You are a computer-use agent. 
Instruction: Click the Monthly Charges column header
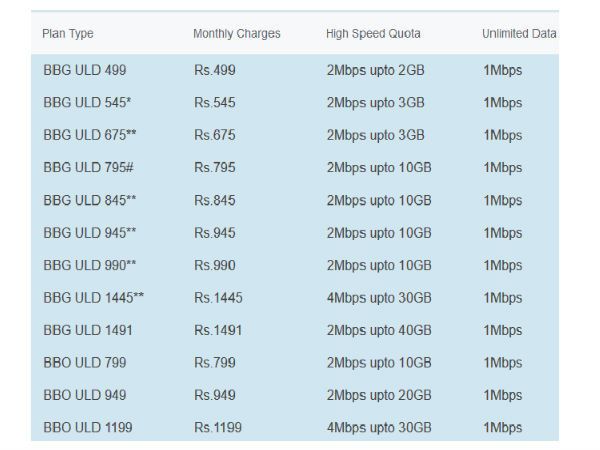(237, 34)
